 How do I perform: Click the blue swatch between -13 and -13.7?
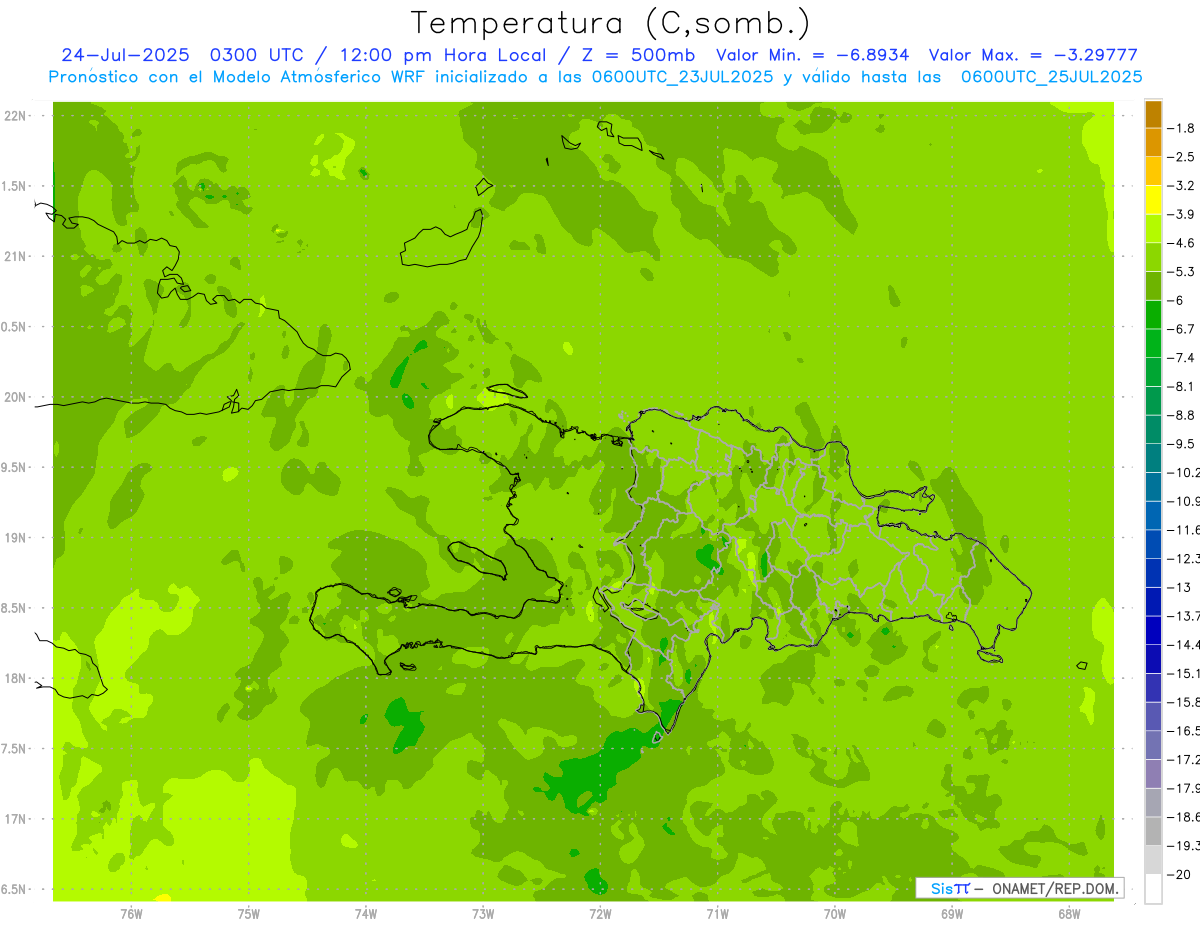(x=1153, y=601)
